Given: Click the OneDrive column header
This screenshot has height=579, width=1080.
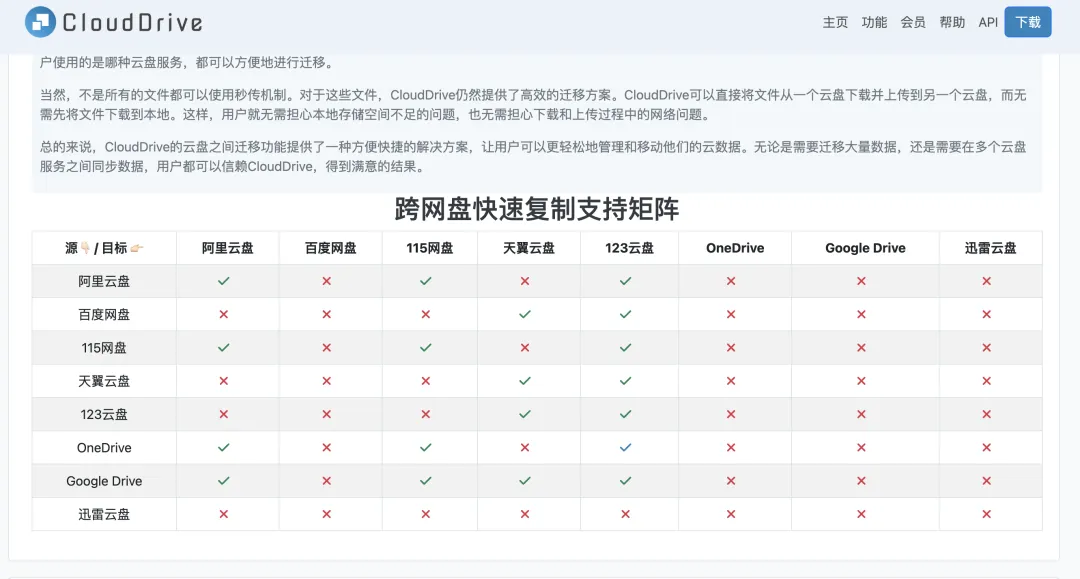Looking at the screenshot, I should (x=735, y=248).
